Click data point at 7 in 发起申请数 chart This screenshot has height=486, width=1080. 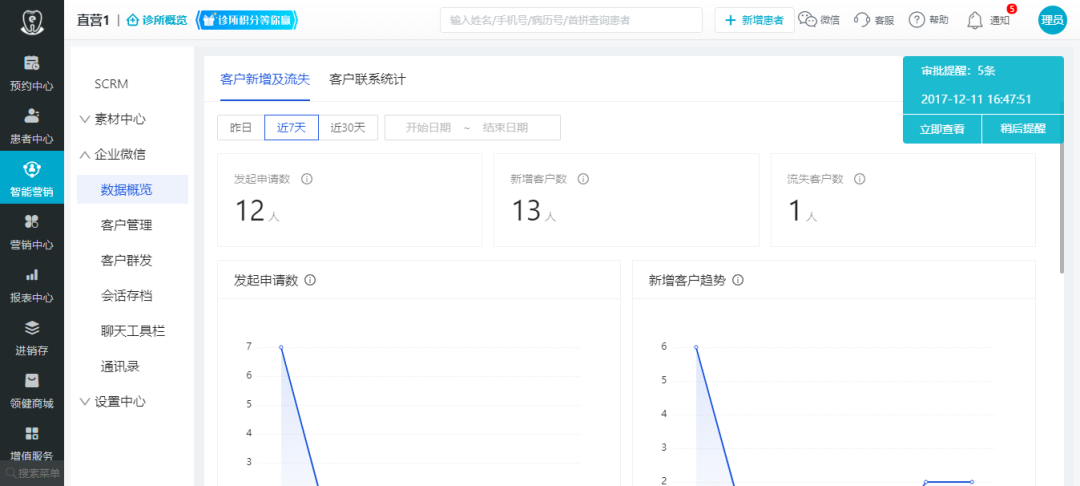point(281,347)
